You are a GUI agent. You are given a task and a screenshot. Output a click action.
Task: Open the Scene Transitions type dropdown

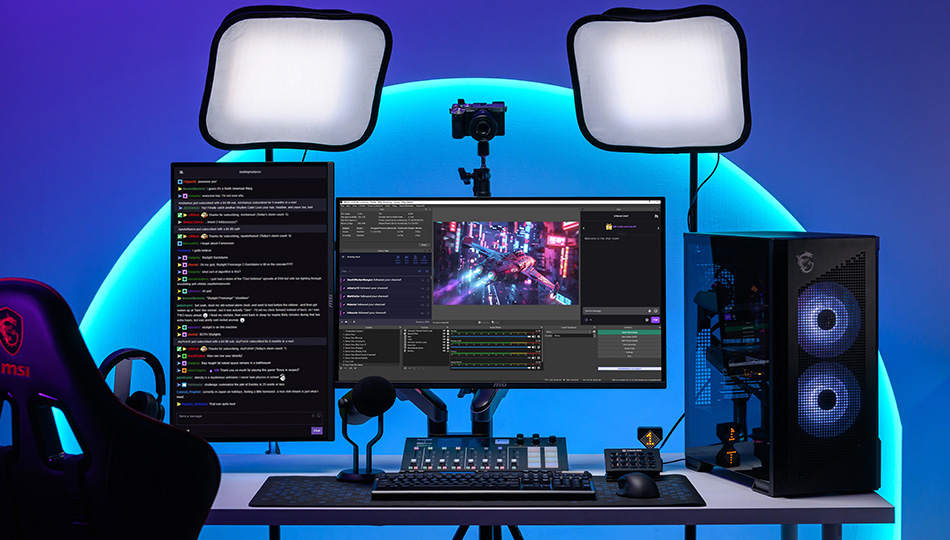(x=568, y=332)
